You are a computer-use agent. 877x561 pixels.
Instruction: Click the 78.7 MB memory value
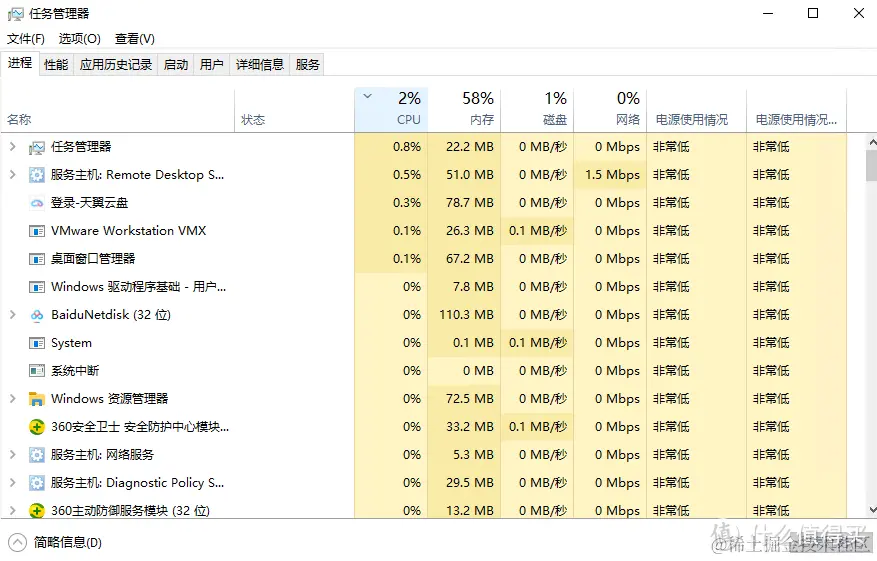point(470,202)
